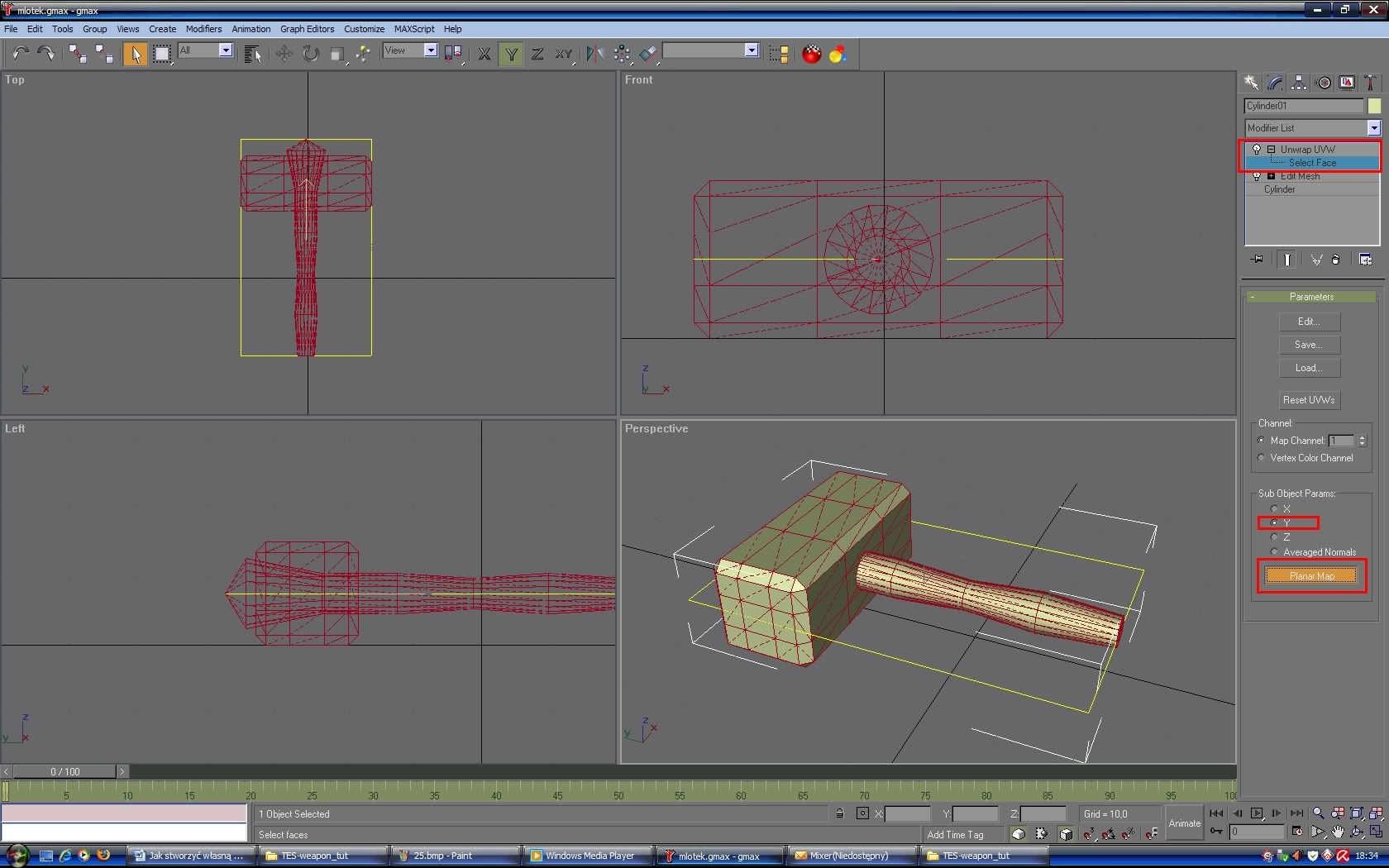Restrict transforms to the Z axis
The width and height of the screenshot is (1389, 868).
[x=537, y=54]
